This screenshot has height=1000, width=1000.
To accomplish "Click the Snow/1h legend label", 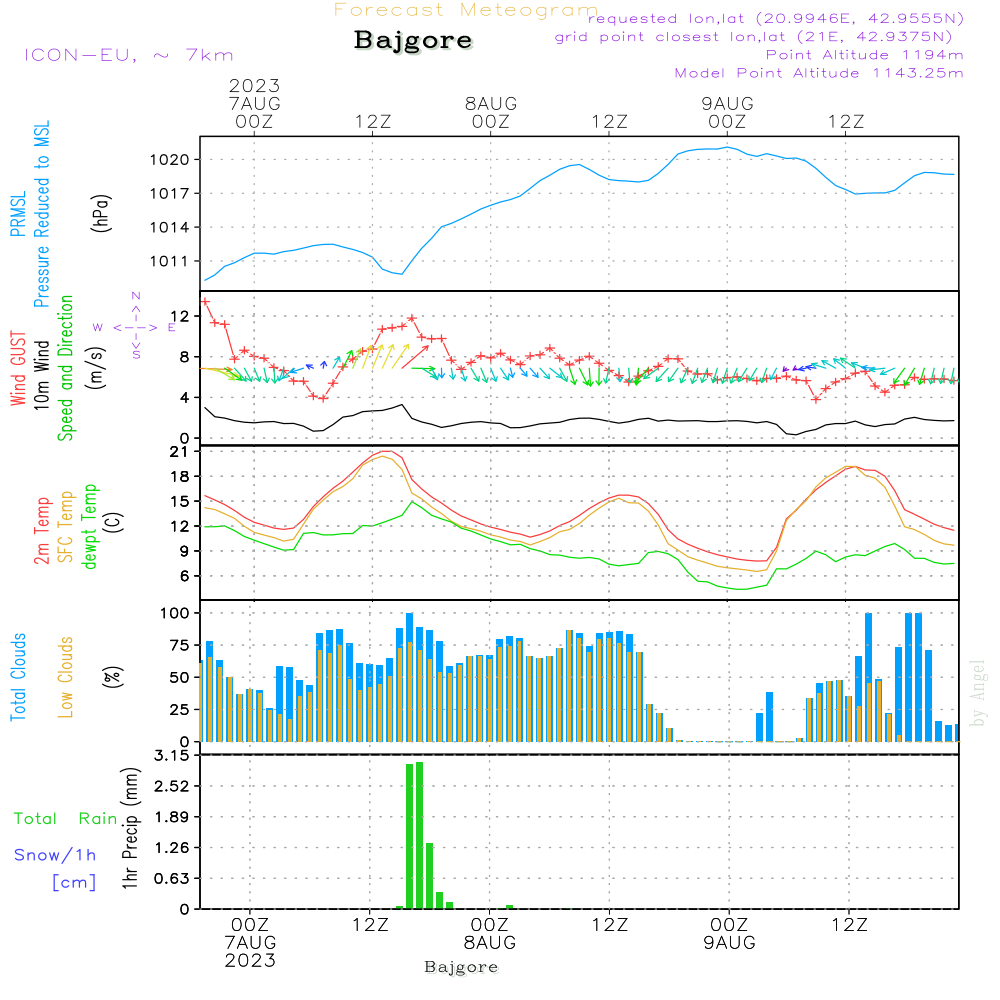I will click(55, 855).
